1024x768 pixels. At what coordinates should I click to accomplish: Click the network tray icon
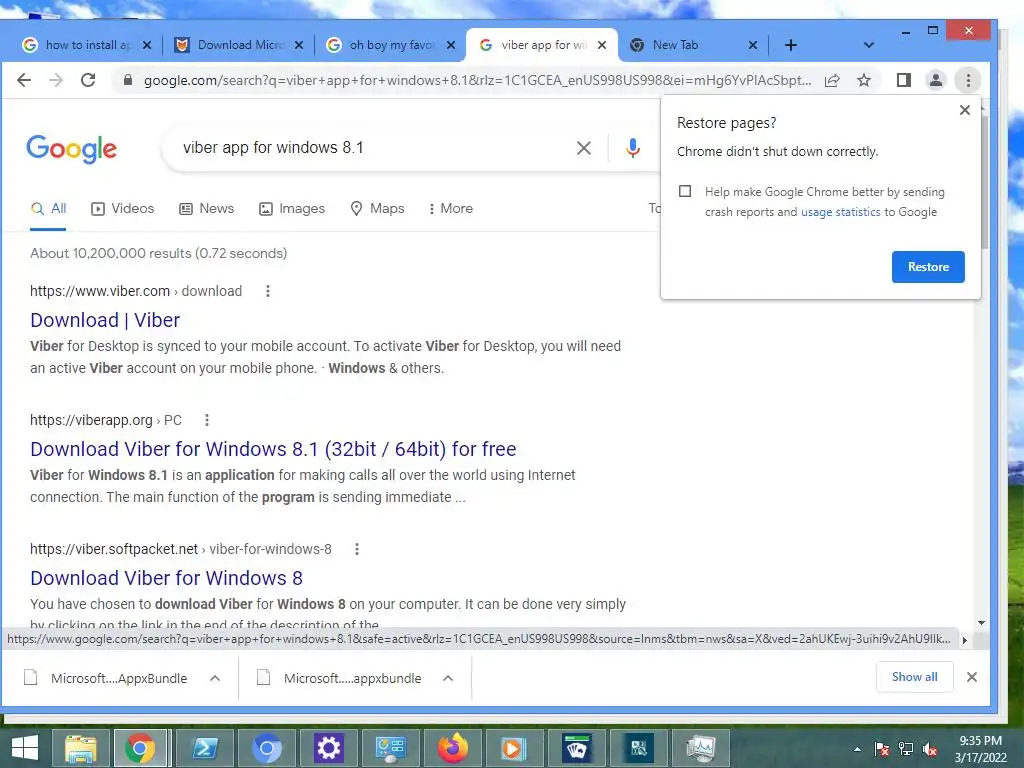coord(906,749)
